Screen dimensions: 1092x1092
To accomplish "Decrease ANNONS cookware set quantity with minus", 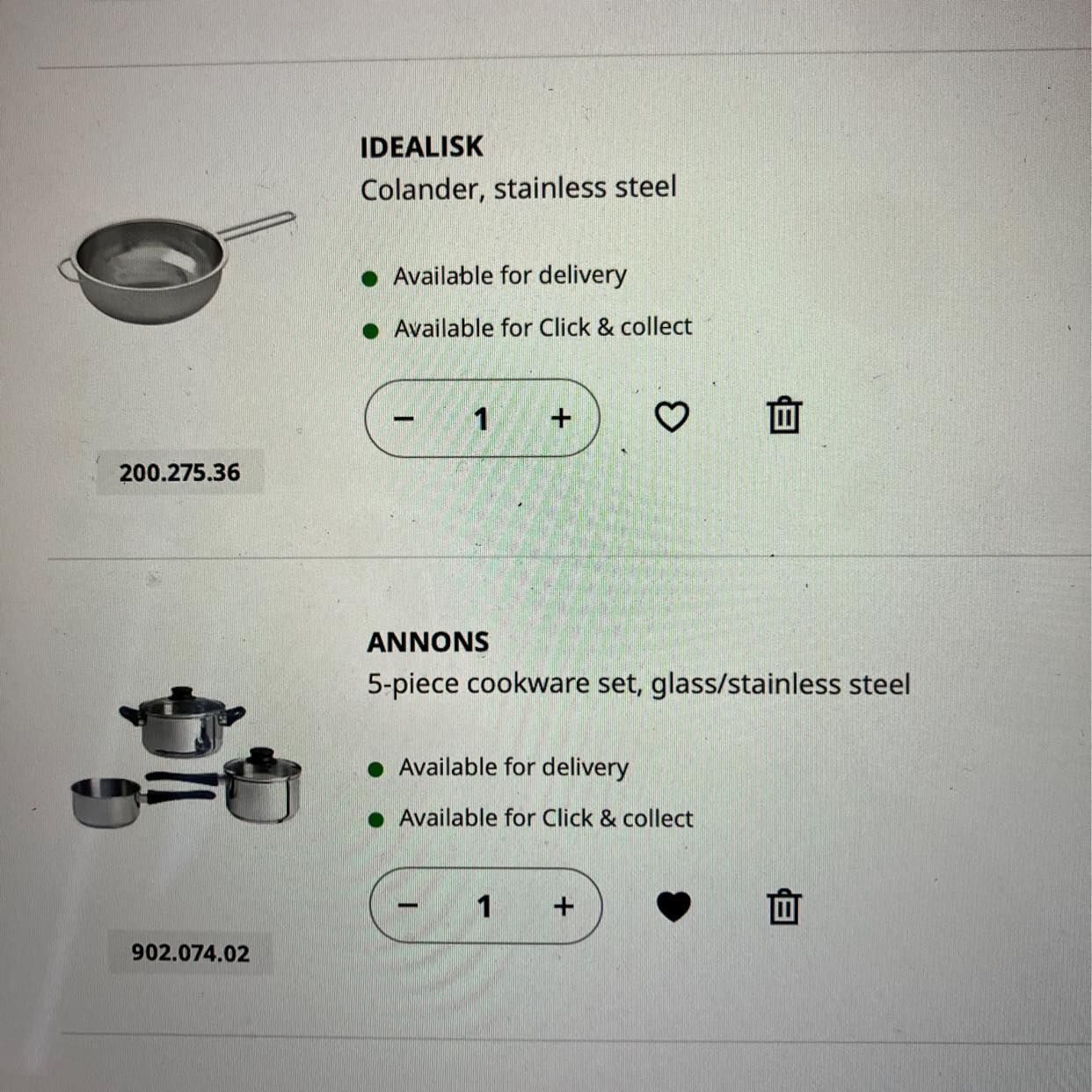I will [x=408, y=906].
